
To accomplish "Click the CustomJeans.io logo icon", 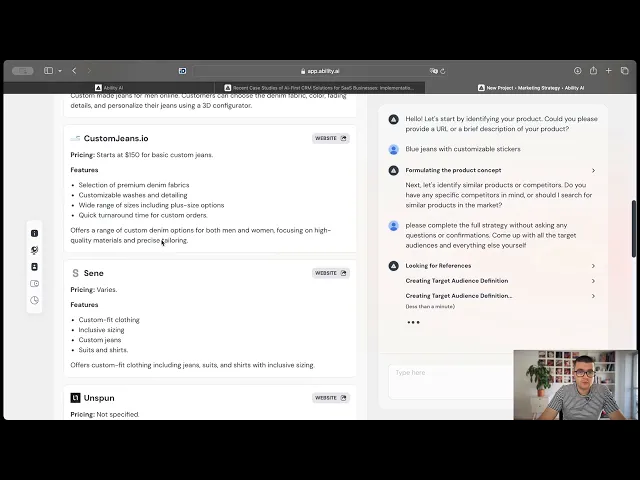I will 75,138.
